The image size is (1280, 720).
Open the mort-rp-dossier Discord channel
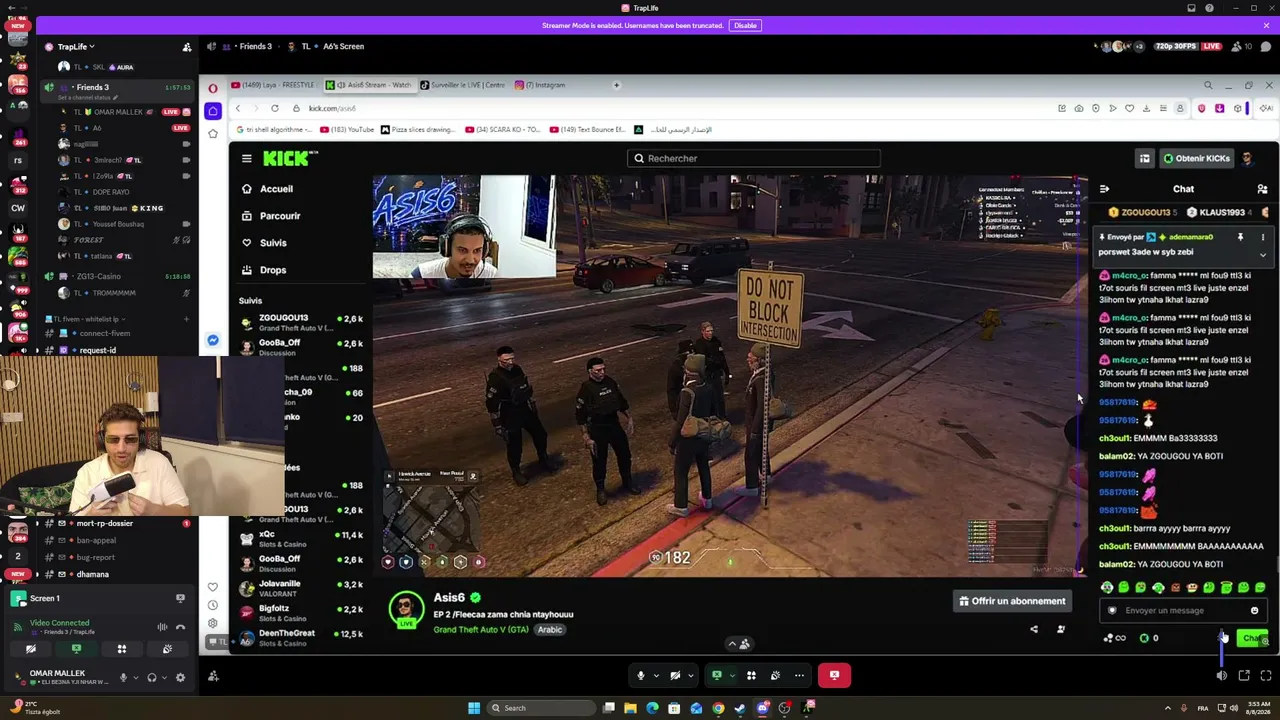pyautogui.click(x=105, y=523)
